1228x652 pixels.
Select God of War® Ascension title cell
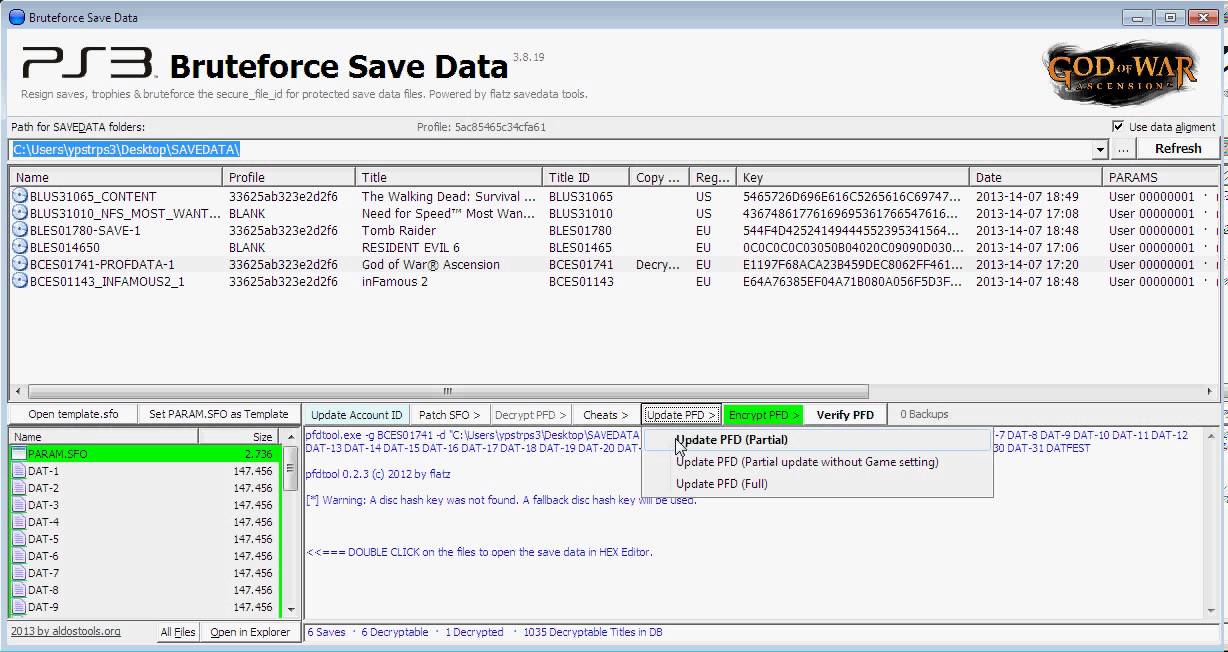click(431, 265)
